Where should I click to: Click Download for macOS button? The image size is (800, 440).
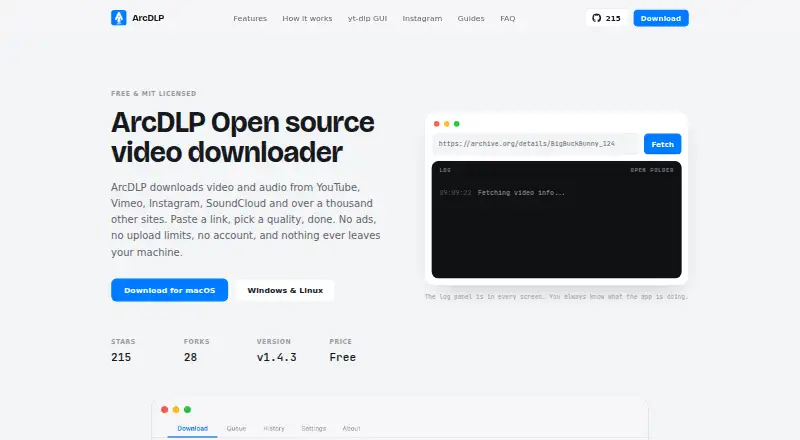click(169, 290)
